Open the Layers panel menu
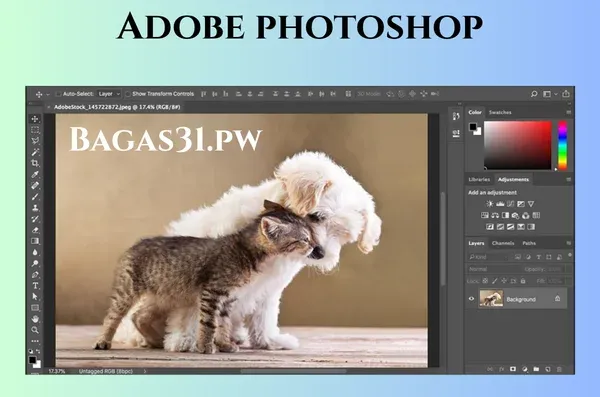Image resolution: width=600 pixels, height=397 pixels. coord(569,243)
